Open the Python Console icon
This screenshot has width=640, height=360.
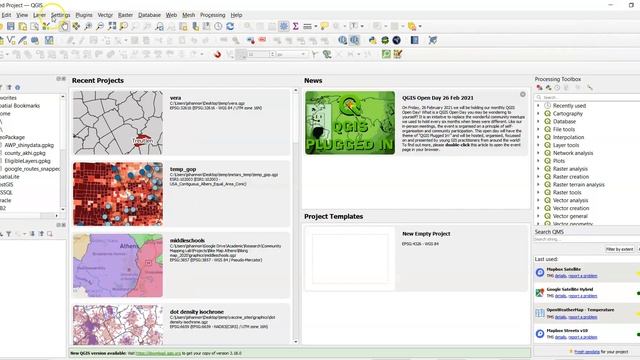click(372, 40)
